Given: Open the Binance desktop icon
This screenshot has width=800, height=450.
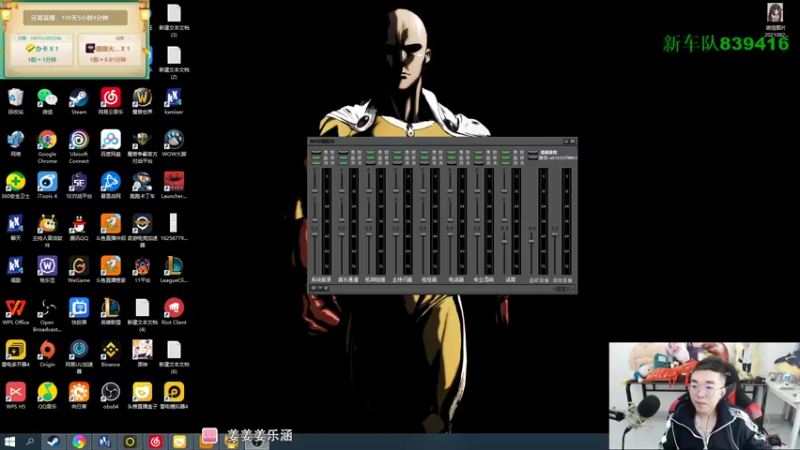Looking at the screenshot, I should [x=110, y=354].
